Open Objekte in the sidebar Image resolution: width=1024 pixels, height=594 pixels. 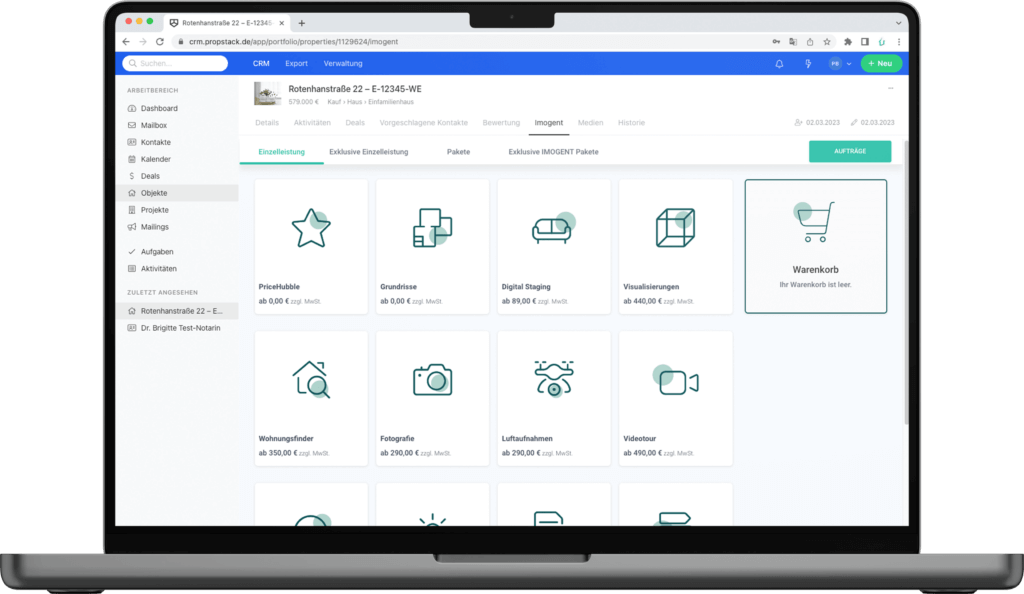click(177, 193)
